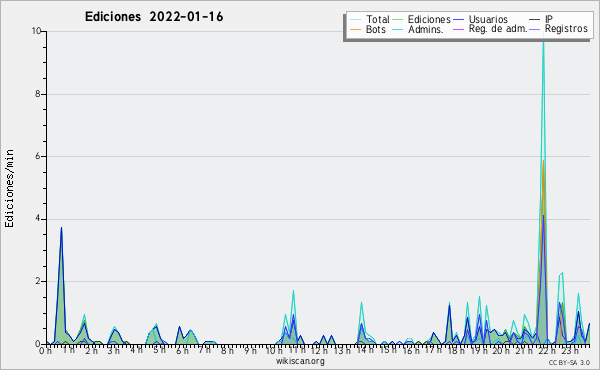Select the 'Total' legend entry

click(x=378, y=19)
